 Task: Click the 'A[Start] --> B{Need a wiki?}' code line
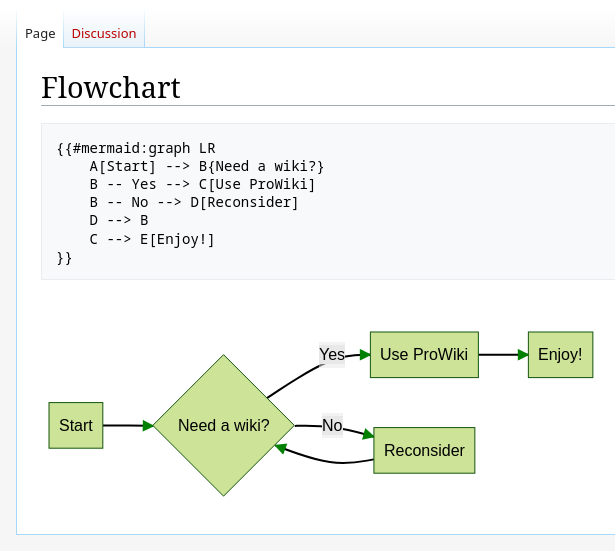pos(207,166)
